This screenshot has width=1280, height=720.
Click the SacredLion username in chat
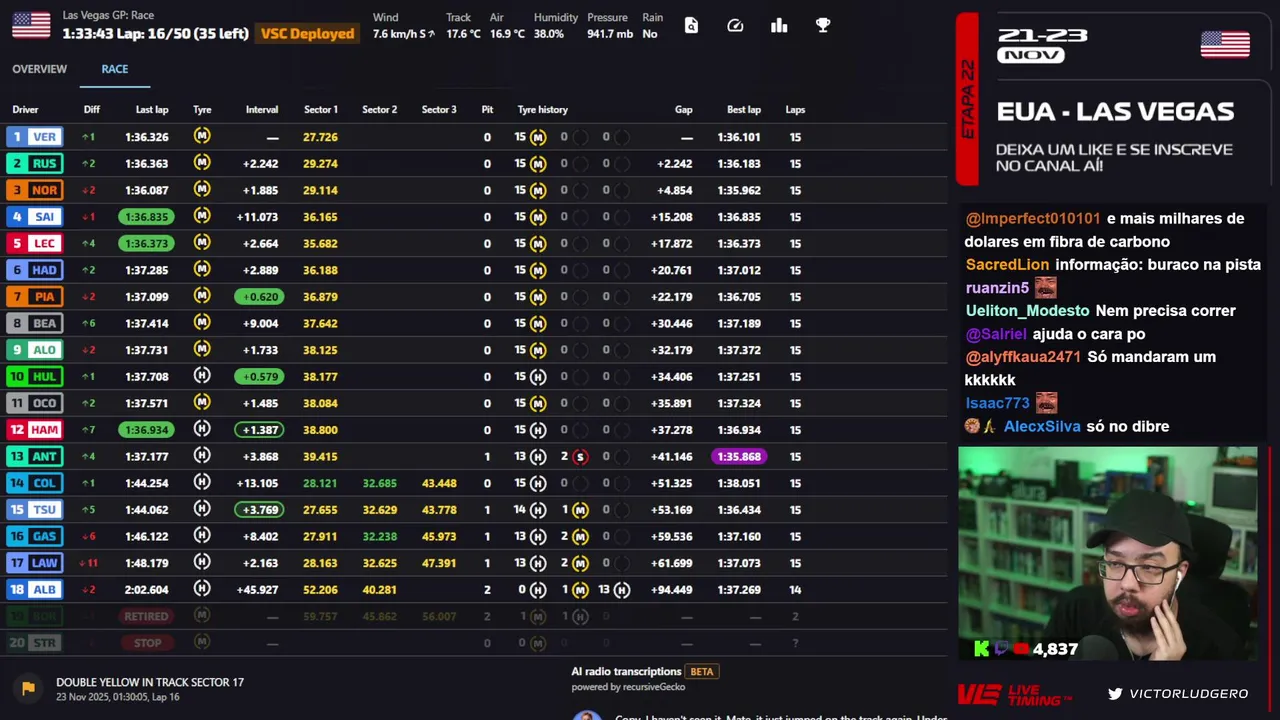1007,265
